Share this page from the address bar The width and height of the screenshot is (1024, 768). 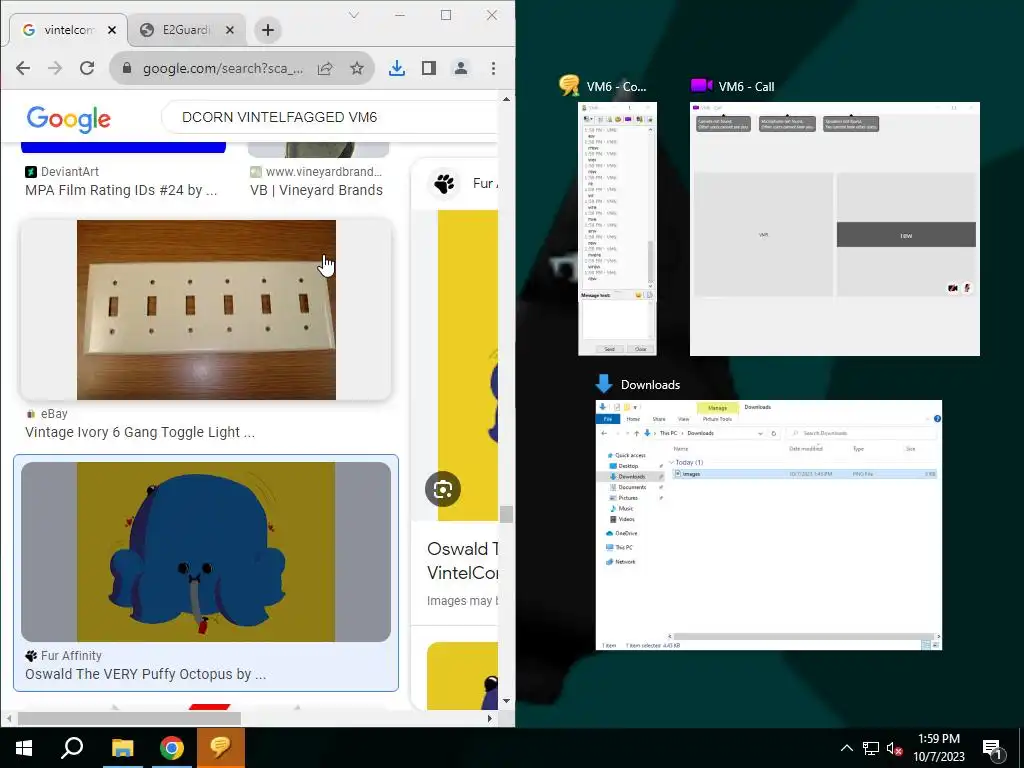pyautogui.click(x=325, y=68)
